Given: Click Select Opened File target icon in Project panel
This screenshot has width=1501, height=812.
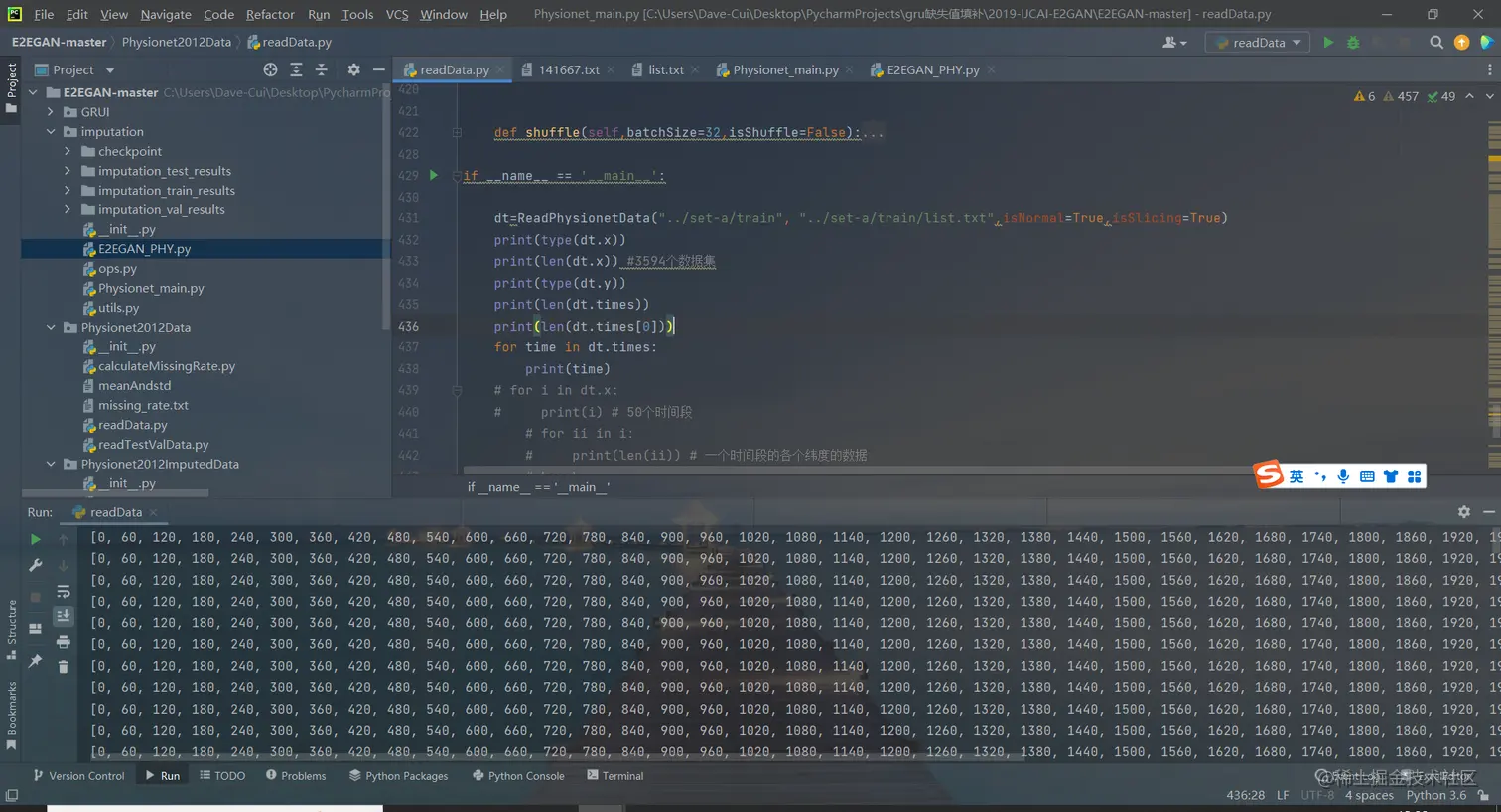Looking at the screenshot, I should tap(270, 69).
